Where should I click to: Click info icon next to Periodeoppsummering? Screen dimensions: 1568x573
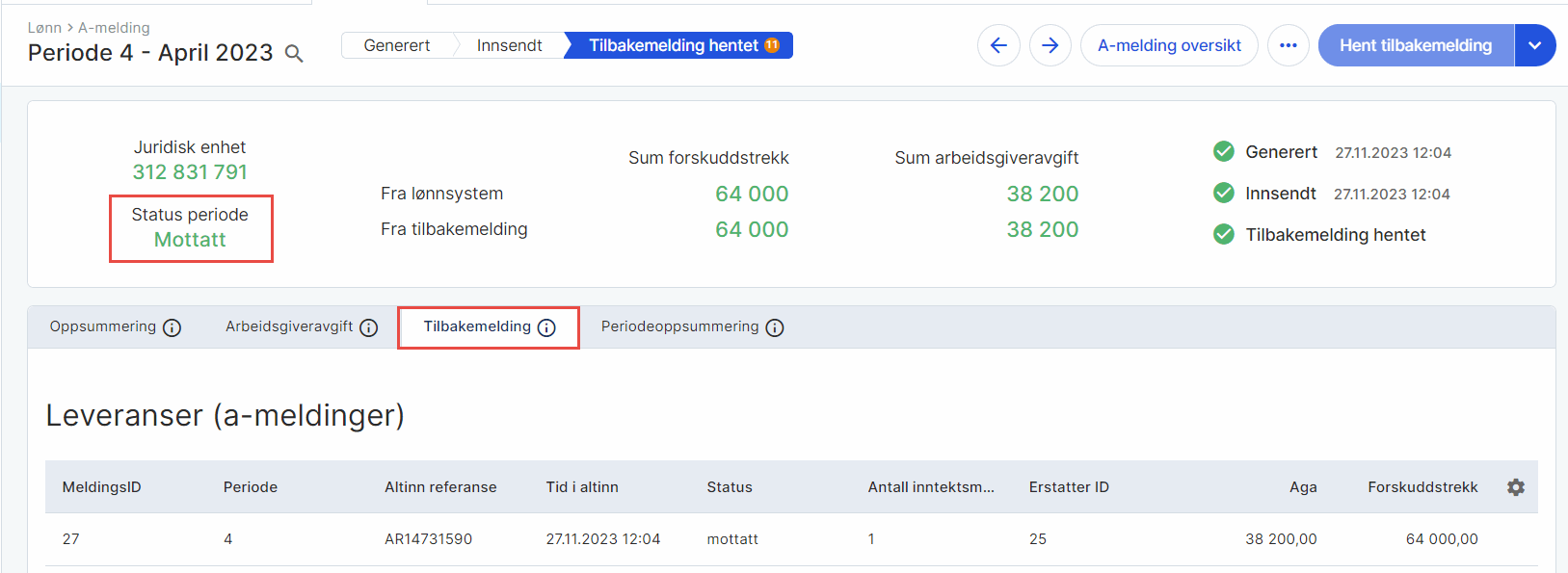tap(775, 327)
